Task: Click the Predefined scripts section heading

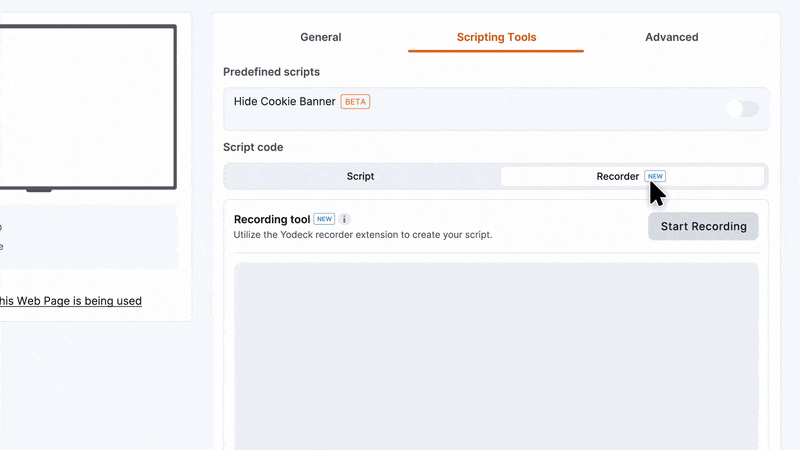Action: [x=271, y=72]
